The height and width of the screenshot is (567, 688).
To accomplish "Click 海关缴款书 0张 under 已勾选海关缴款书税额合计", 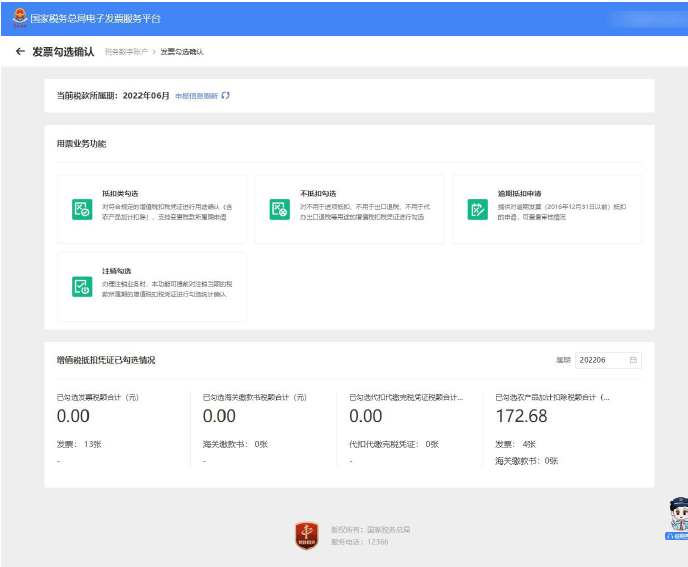I will [x=235, y=444].
